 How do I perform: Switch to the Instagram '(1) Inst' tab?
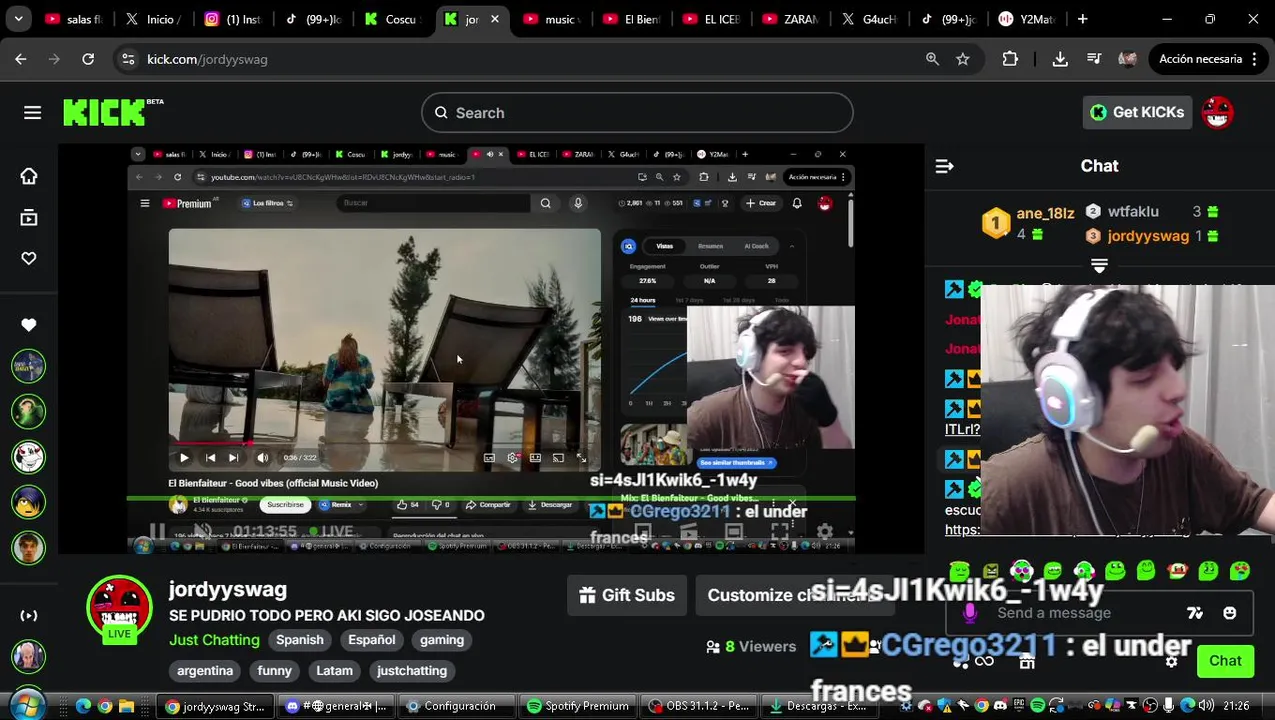point(235,19)
